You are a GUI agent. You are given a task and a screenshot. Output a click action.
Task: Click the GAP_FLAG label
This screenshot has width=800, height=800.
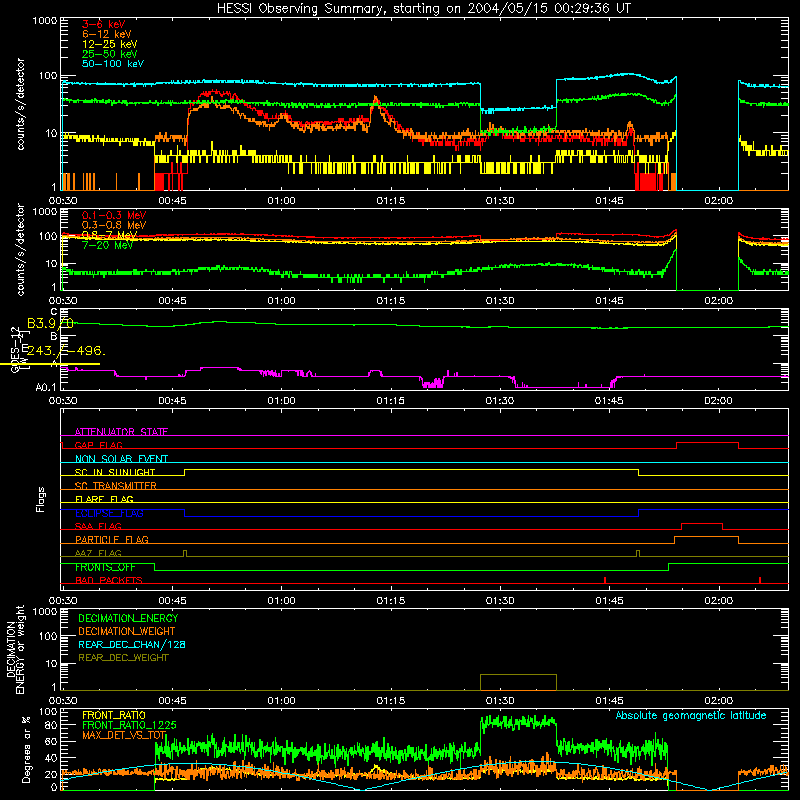pos(98,445)
